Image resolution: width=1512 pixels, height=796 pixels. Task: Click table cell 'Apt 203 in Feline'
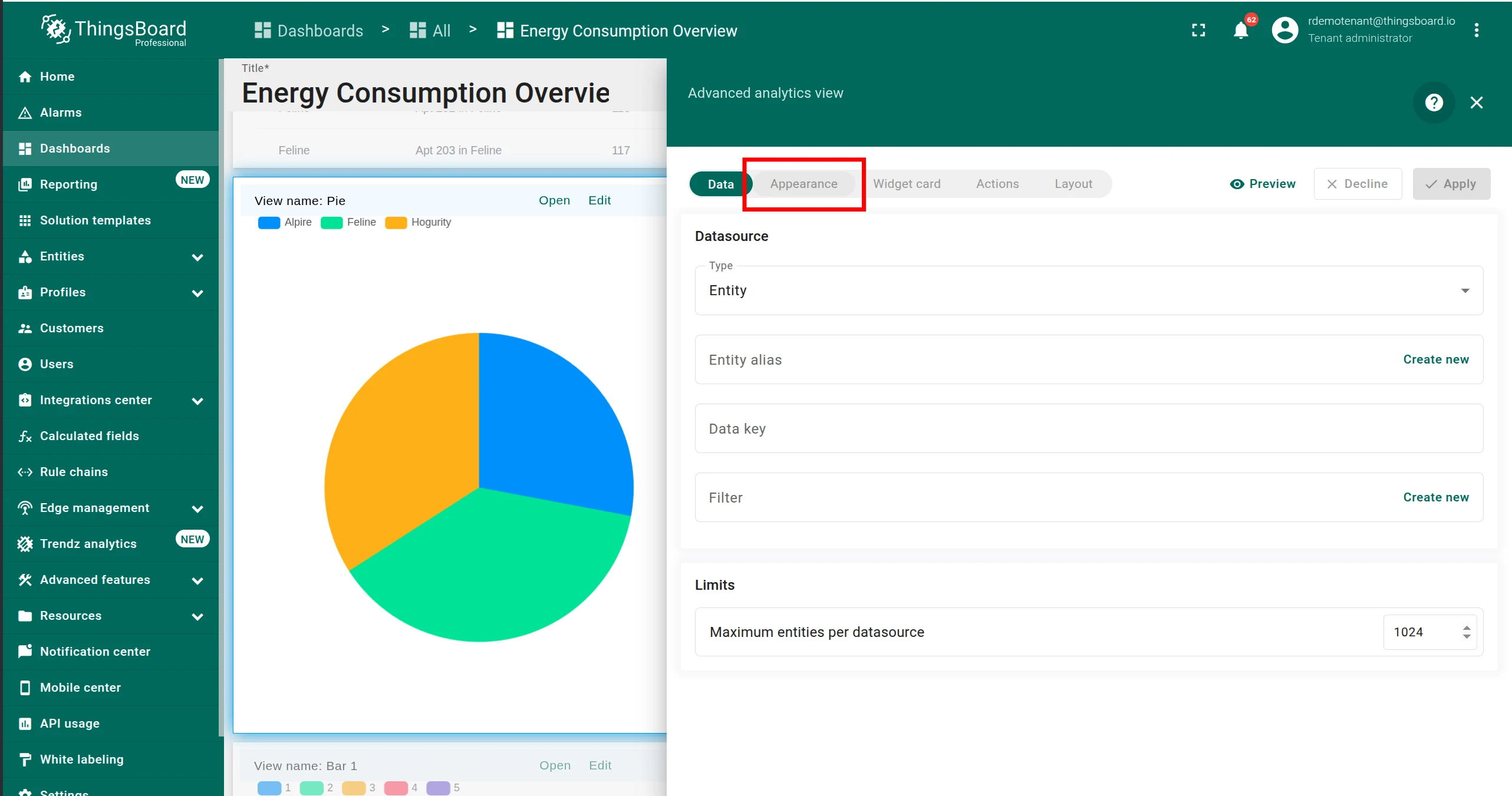(x=458, y=150)
